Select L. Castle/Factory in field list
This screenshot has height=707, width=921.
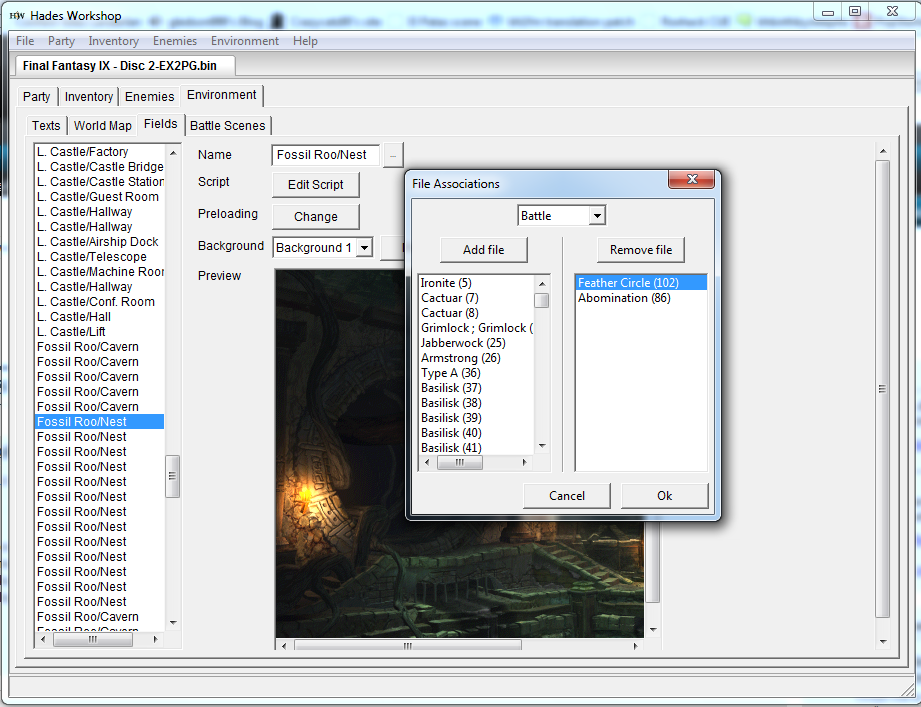(x=100, y=152)
